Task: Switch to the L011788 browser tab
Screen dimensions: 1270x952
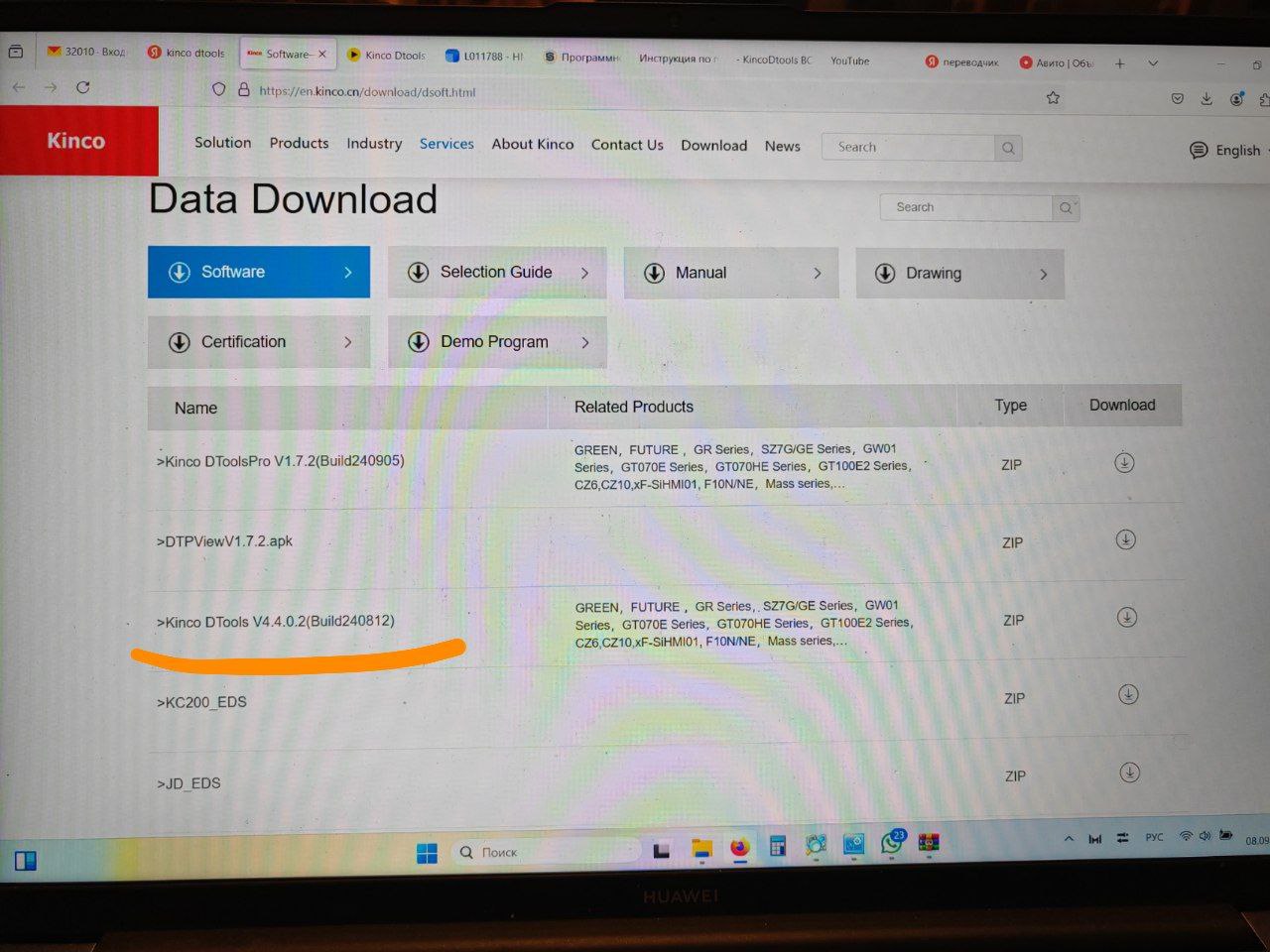Action: click(485, 57)
